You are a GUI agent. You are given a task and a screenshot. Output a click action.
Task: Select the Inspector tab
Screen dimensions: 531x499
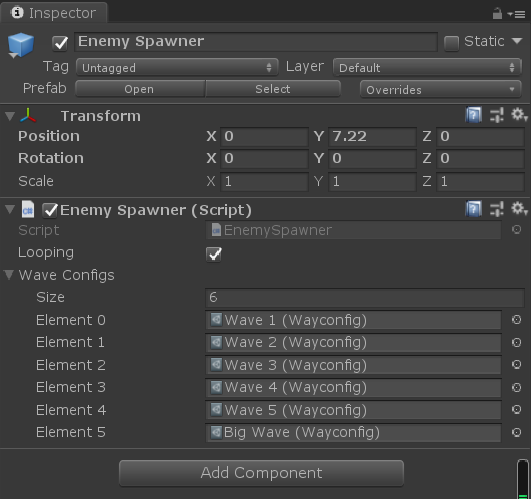coord(54,13)
